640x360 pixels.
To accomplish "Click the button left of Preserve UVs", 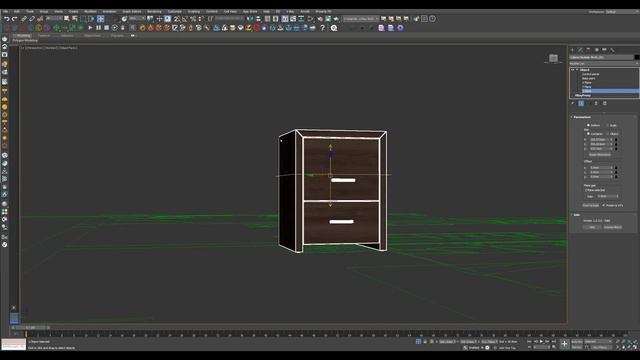I will click(591, 205).
